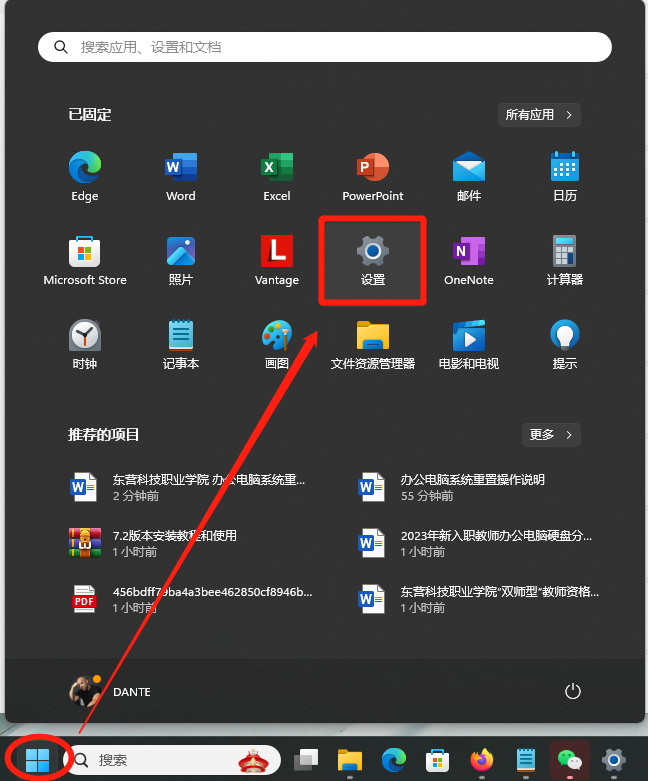Open the 456bdff79ba4a3bee462850cf8946b... PDF

click(191, 599)
